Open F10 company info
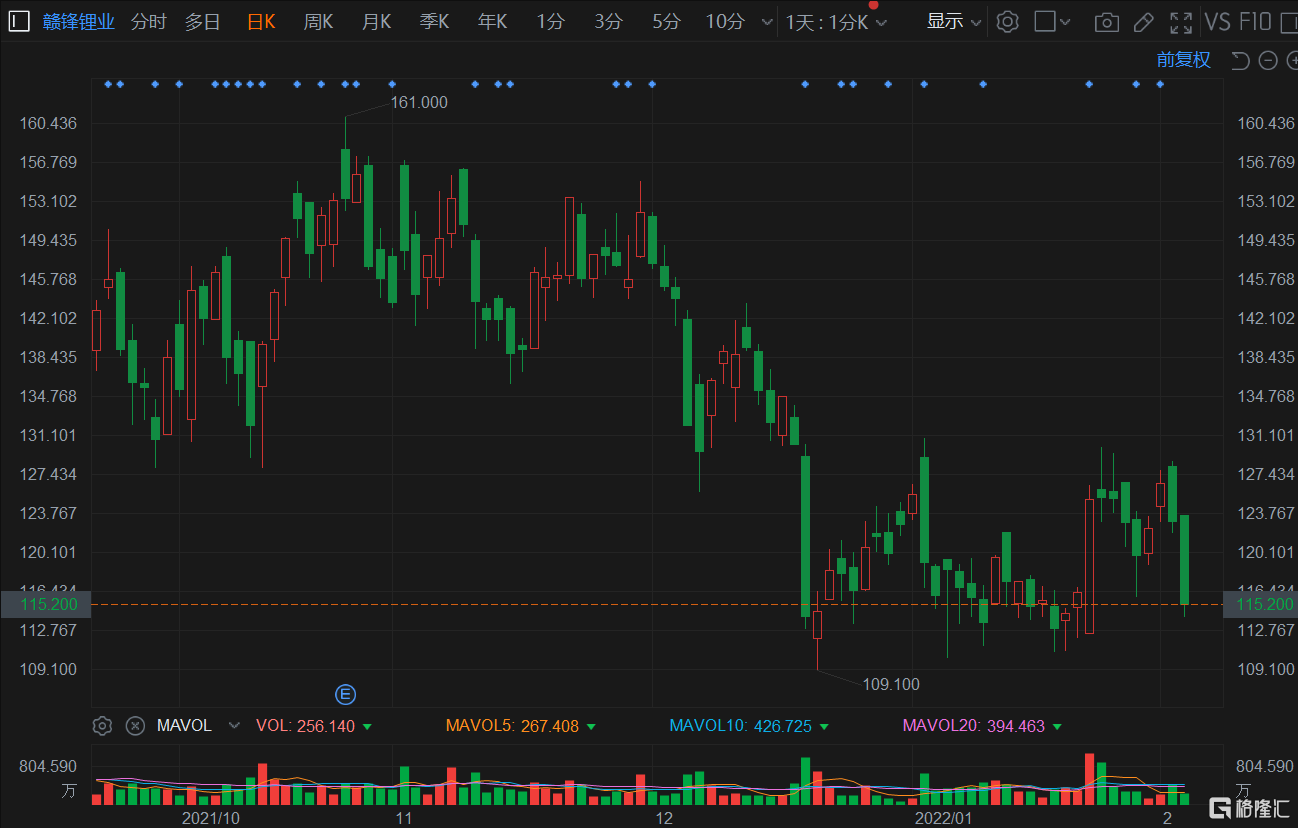Image resolution: width=1298 pixels, height=828 pixels. (x=1255, y=21)
